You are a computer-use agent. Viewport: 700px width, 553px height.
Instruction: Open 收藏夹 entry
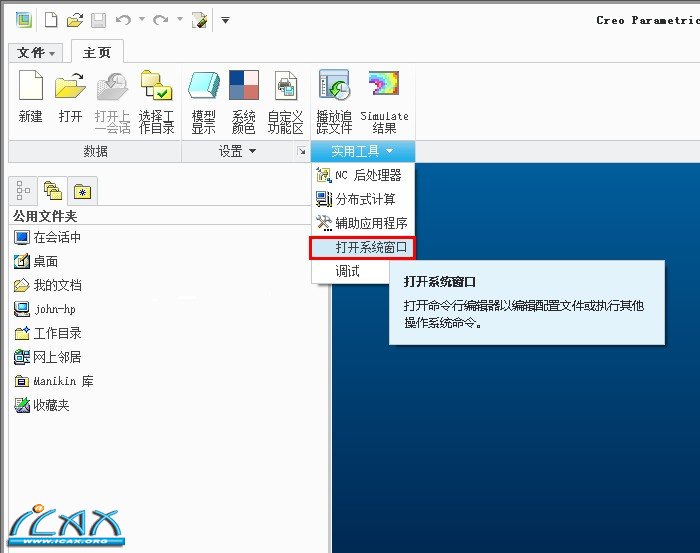click(42, 405)
